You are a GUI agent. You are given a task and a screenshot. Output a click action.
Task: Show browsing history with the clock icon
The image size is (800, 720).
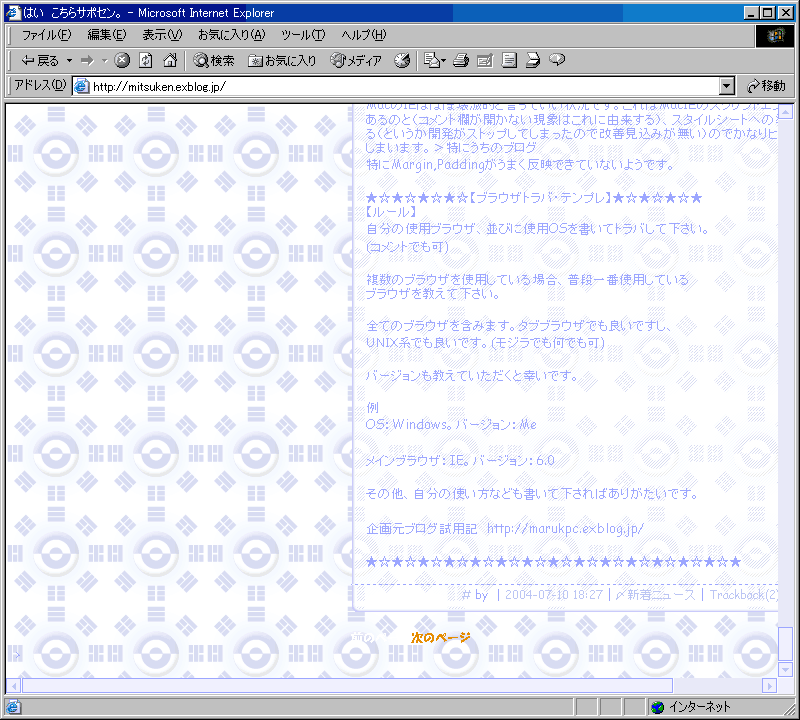click(x=402, y=61)
